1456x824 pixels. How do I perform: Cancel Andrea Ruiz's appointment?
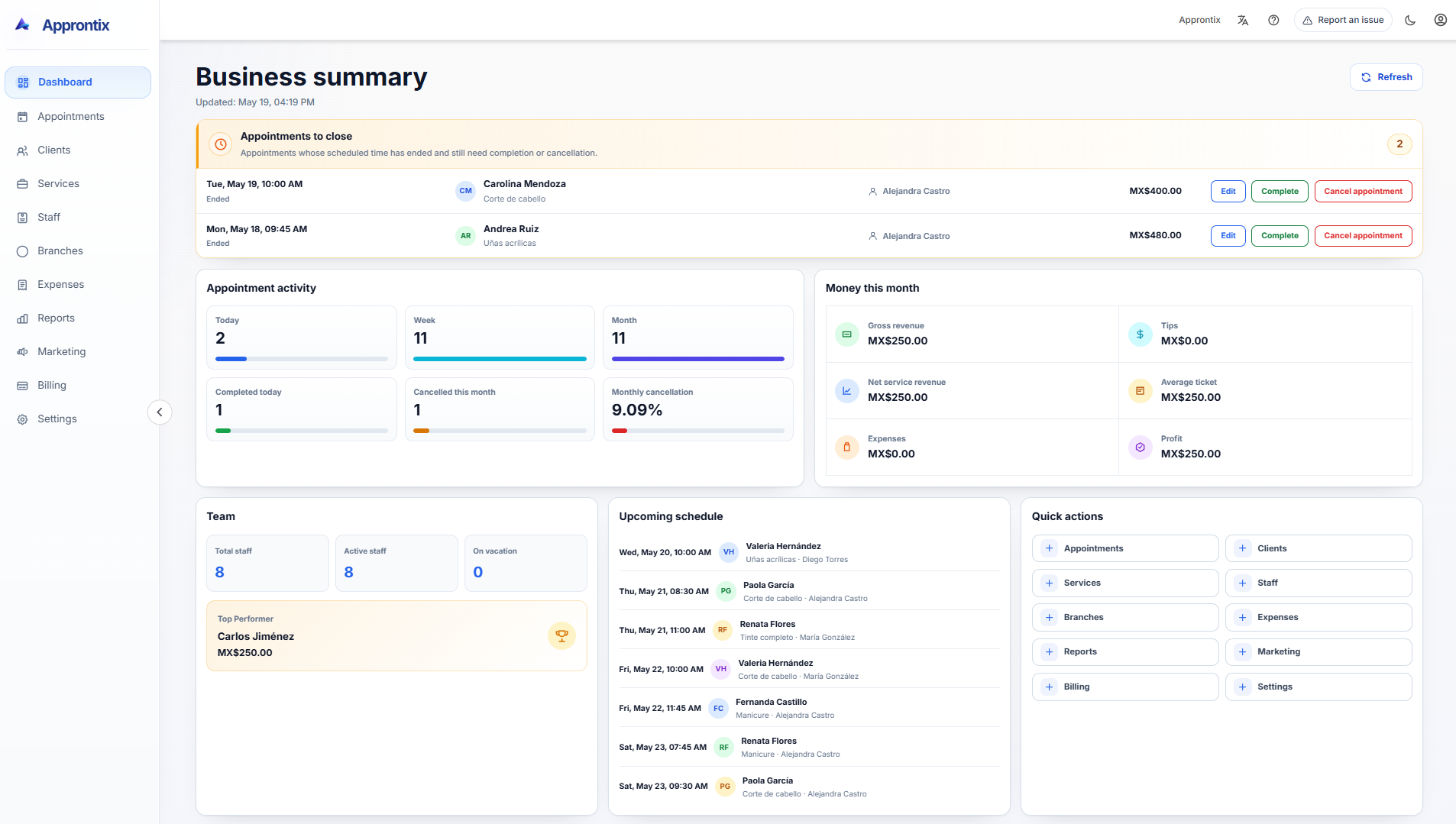[x=1363, y=236]
